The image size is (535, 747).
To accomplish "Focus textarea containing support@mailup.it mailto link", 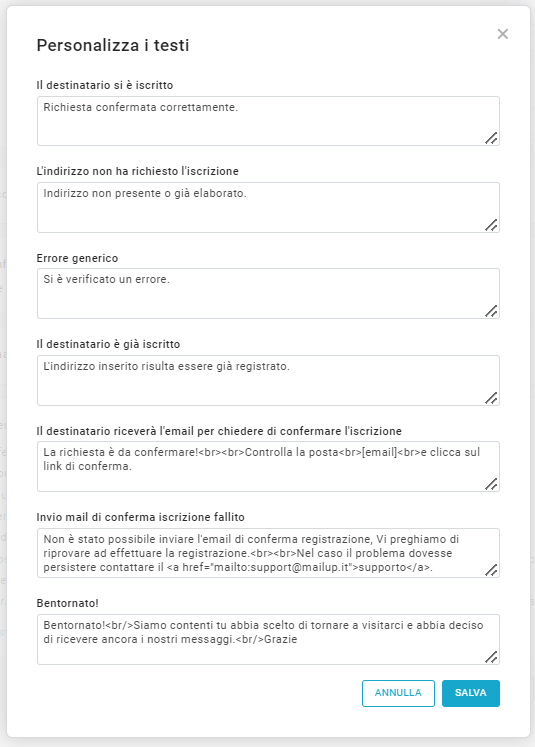I will [x=268, y=553].
